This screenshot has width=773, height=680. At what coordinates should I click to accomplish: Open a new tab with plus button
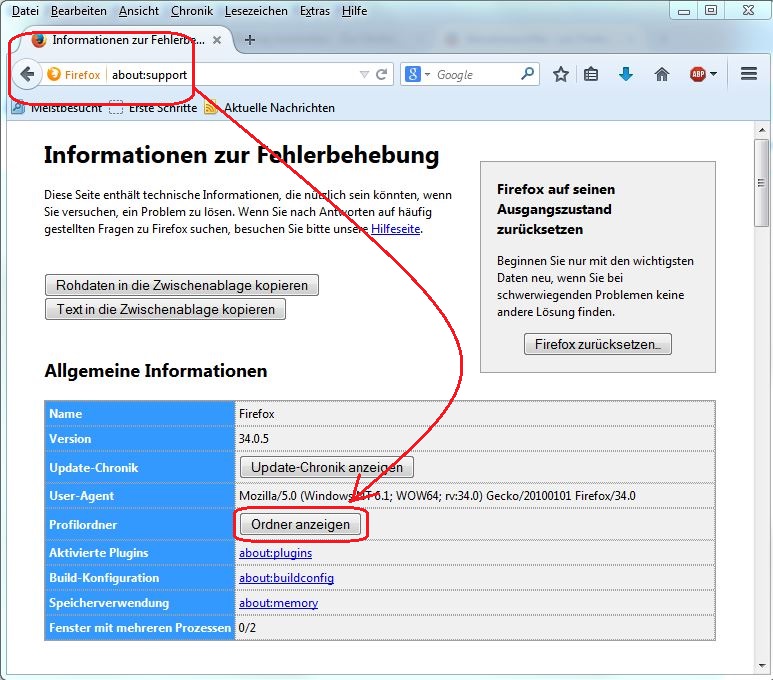[249, 40]
